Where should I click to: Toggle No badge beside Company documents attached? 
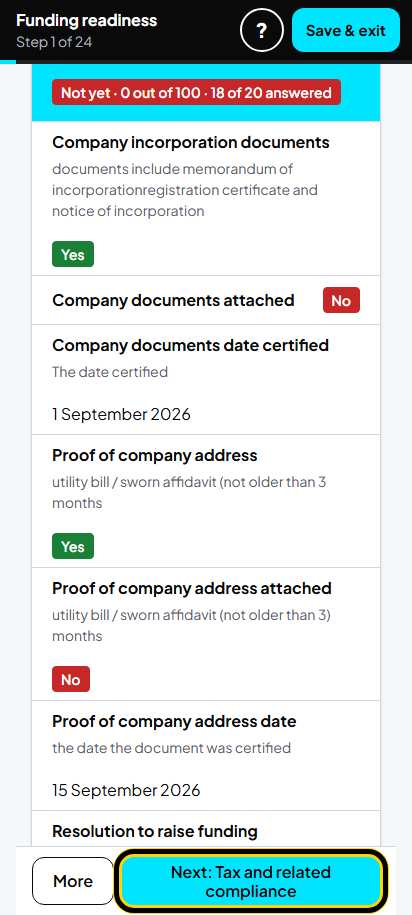click(x=341, y=301)
